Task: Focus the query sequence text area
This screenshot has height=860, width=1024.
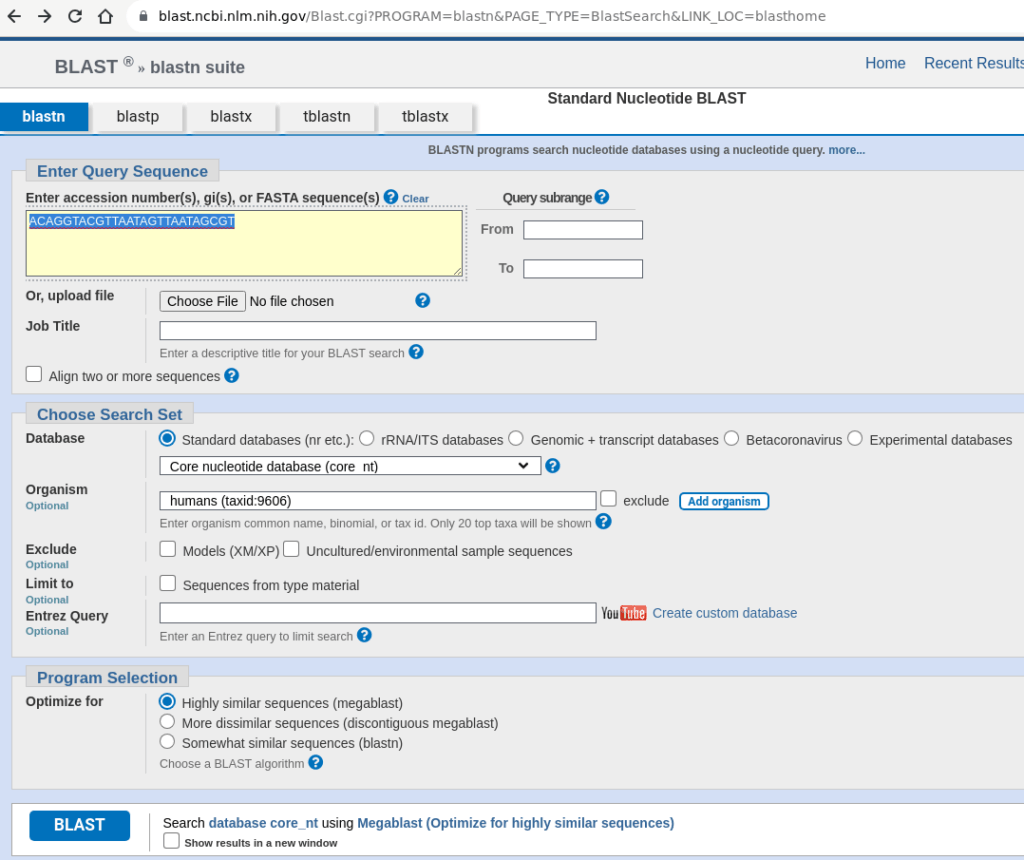Action: coord(244,243)
